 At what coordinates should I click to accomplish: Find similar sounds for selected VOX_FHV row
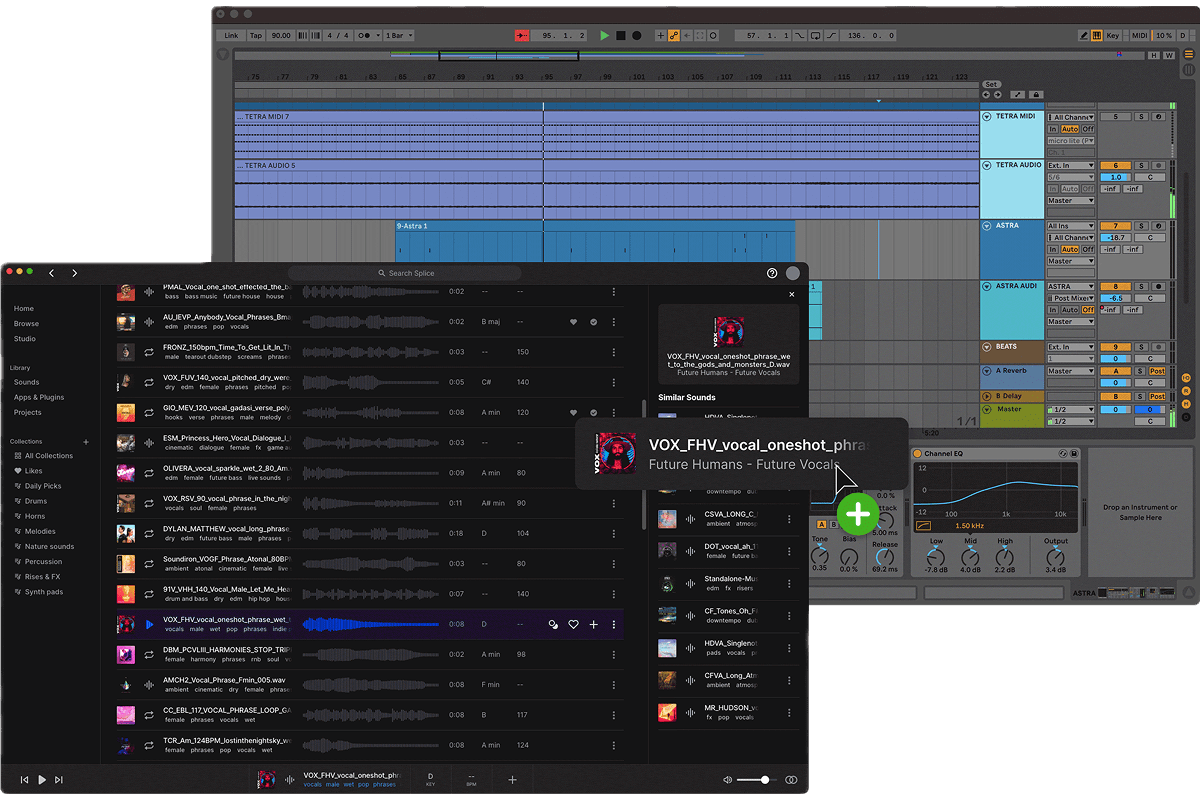[553, 625]
